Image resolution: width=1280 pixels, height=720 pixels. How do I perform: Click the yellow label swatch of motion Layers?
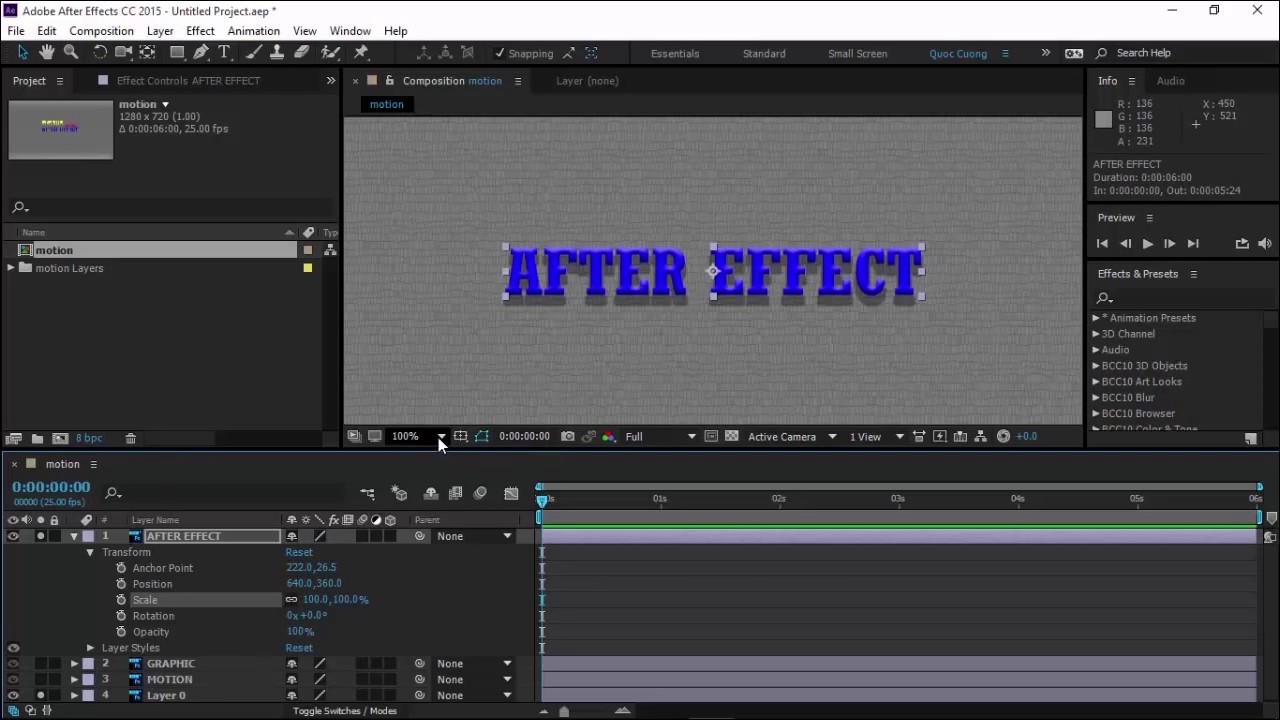point(308,268)
